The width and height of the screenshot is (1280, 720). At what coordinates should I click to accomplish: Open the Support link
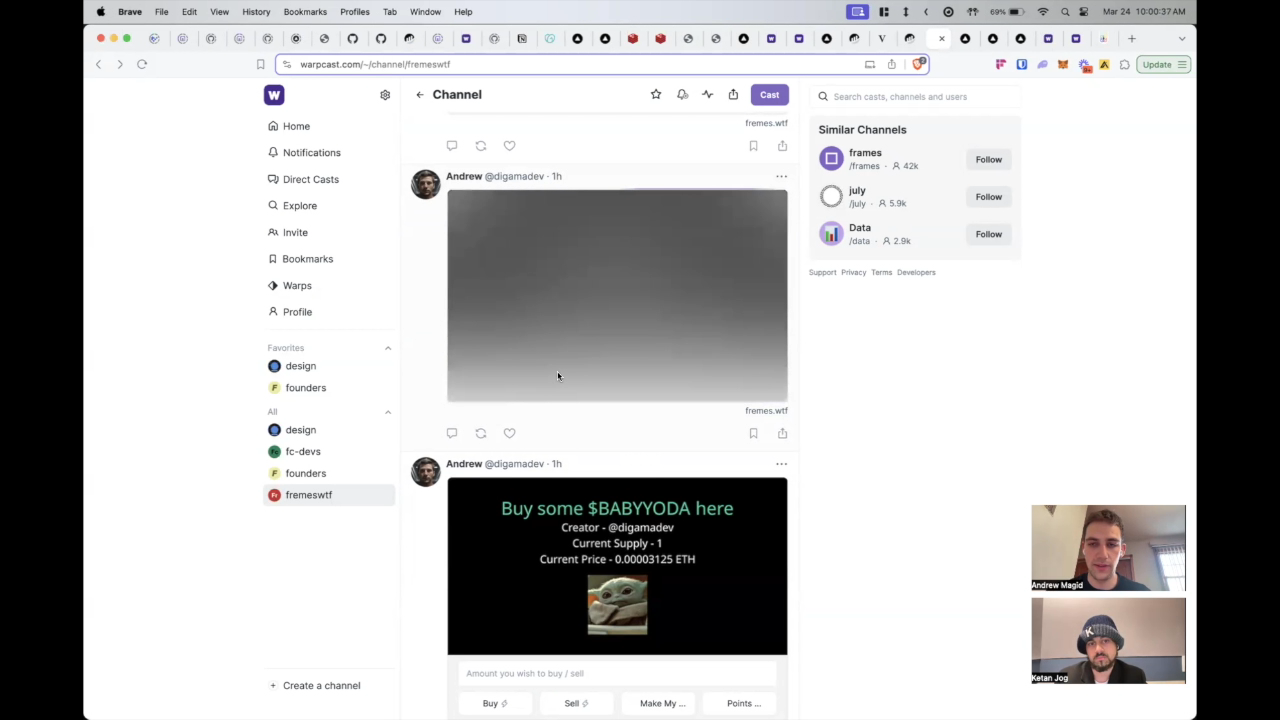822,272
